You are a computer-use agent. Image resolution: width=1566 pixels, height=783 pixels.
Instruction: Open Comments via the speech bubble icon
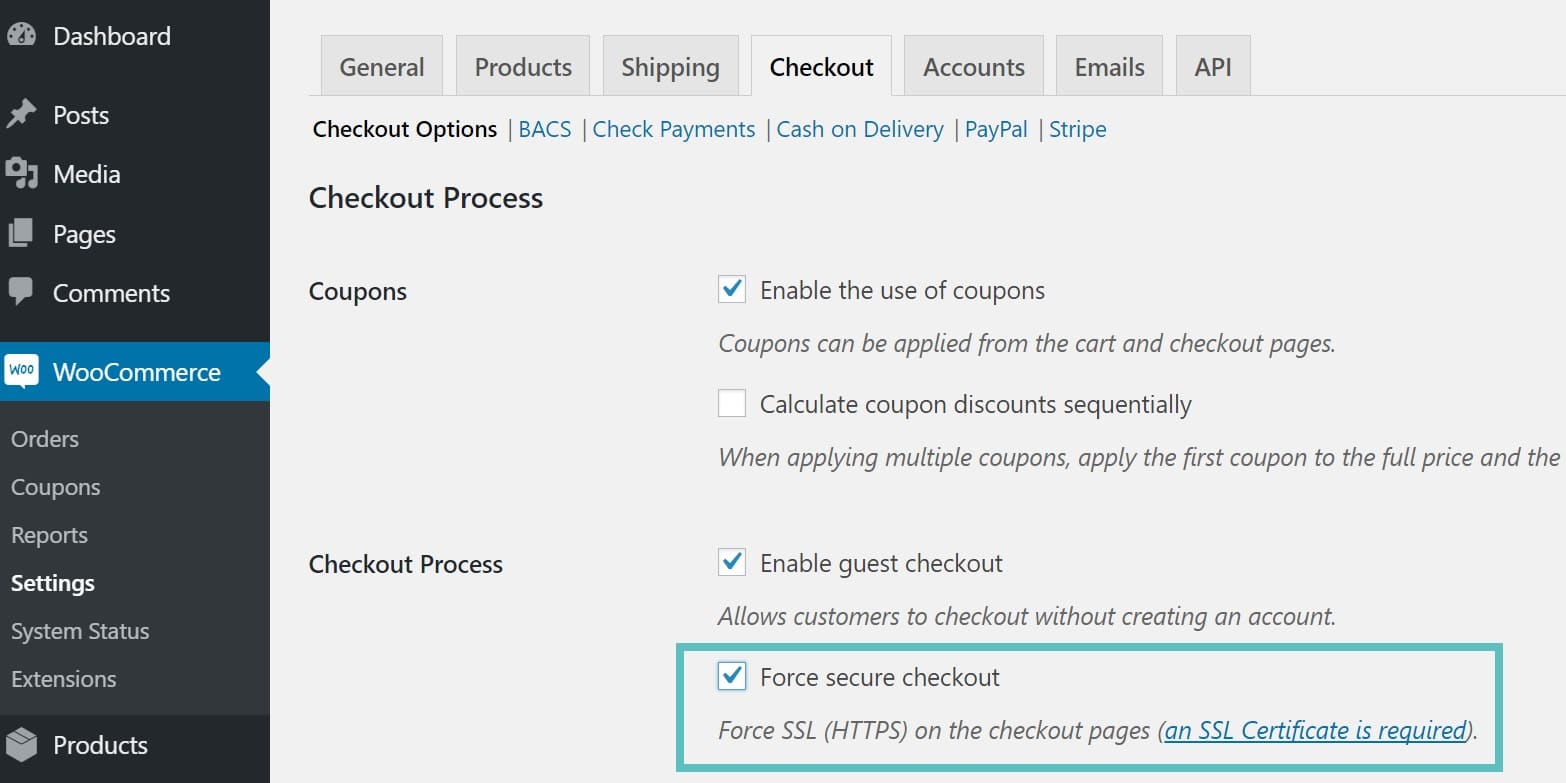pyautogui.click(x=22, y=292)
